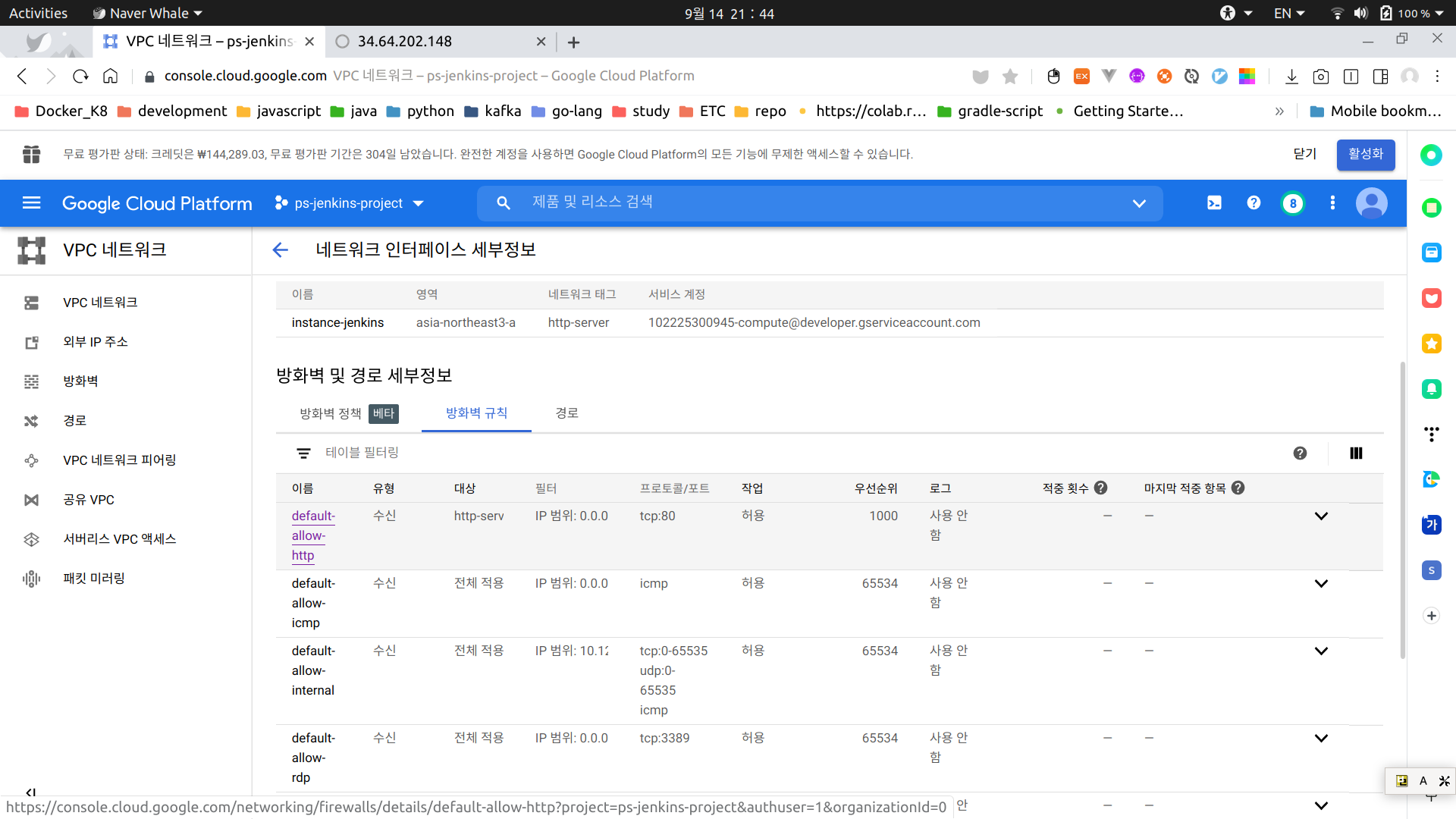Expand search bar dropdown arrow
Viewport: 1456px width, 819px height.
(1139, 203)
